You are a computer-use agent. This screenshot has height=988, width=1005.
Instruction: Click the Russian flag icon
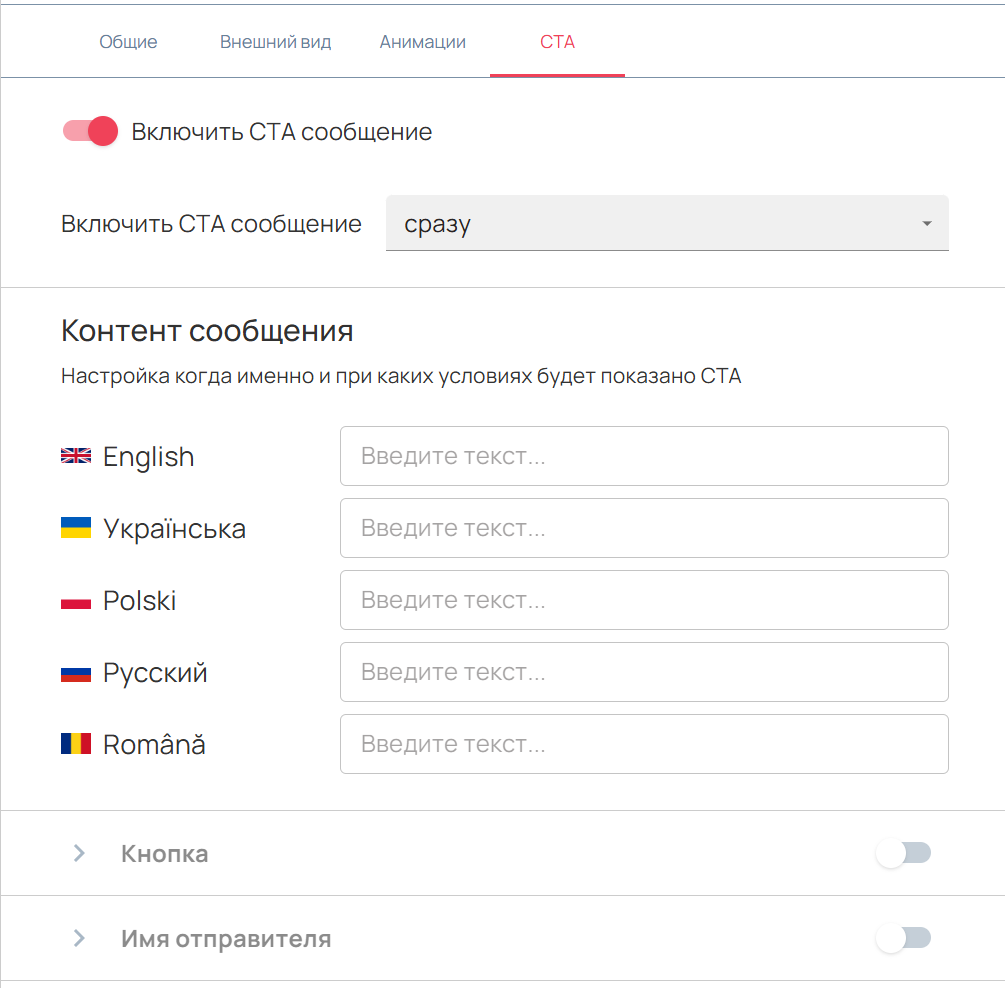(x=76, y=672)
